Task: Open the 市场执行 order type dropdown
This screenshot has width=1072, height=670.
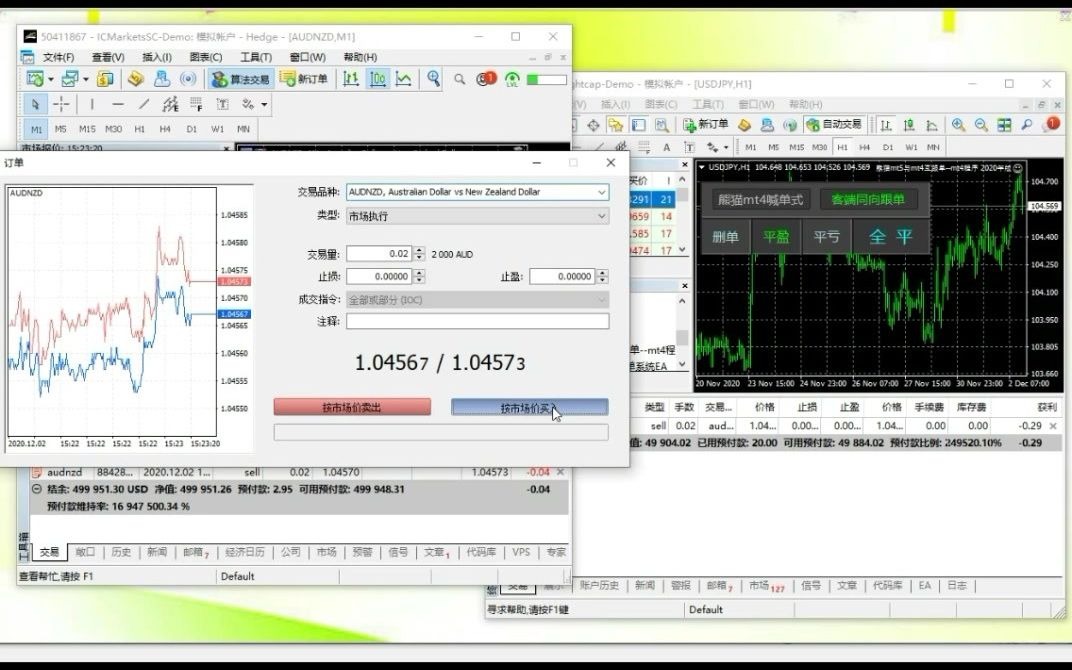Action: pyautogui.click(x=600, y=215)
